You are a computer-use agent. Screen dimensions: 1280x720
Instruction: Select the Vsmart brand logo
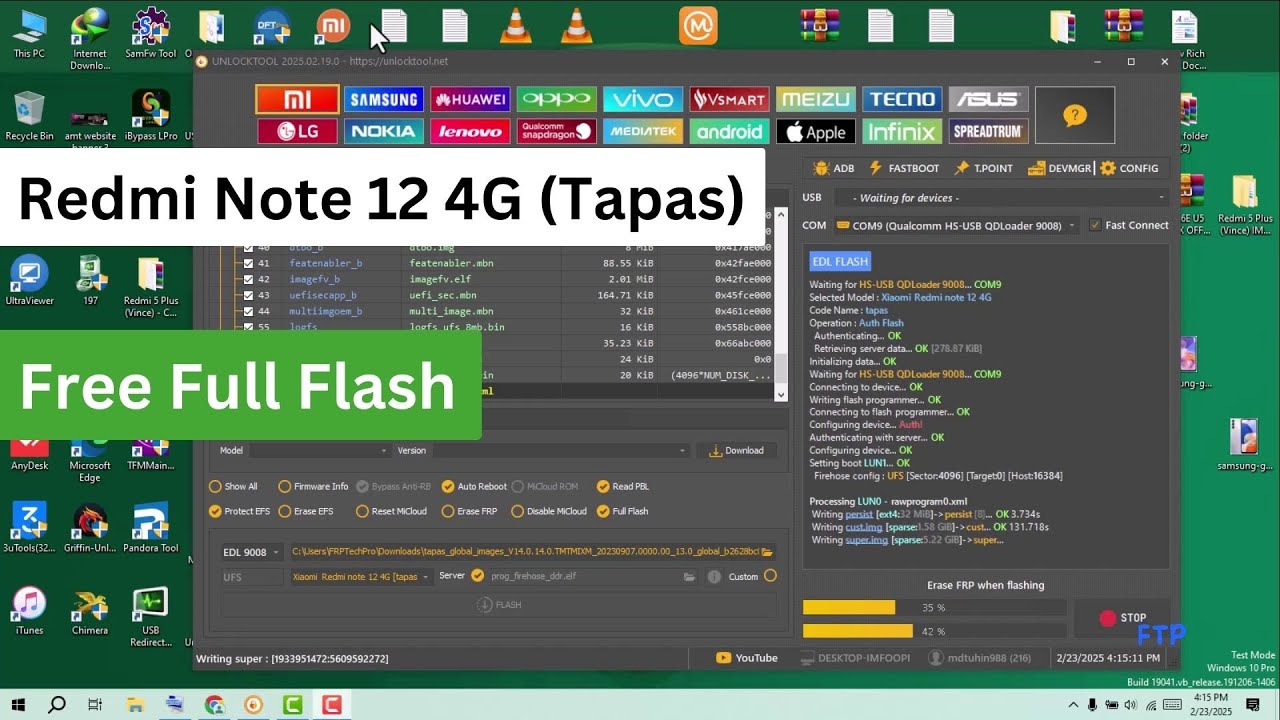(729, 99)
